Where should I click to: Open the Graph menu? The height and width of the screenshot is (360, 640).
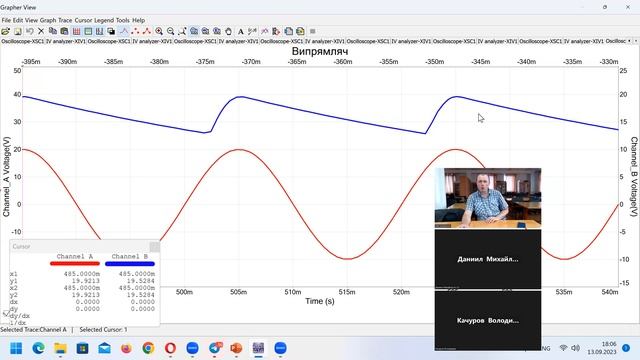[x=48, y=20]
